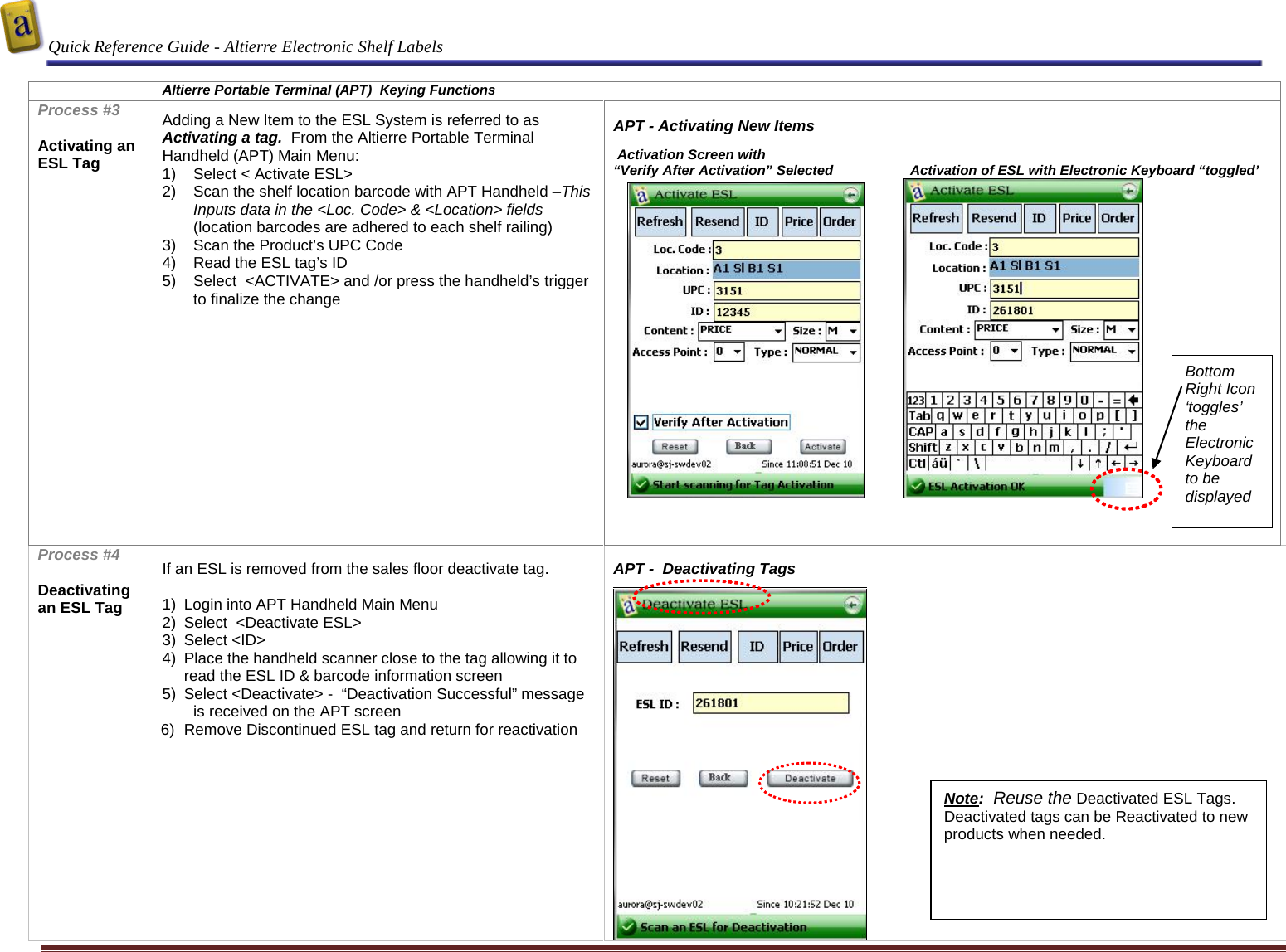Click the app icon in the keyboard Activate ESL screen title bar
1286x952 pixels.
(917, 192)
